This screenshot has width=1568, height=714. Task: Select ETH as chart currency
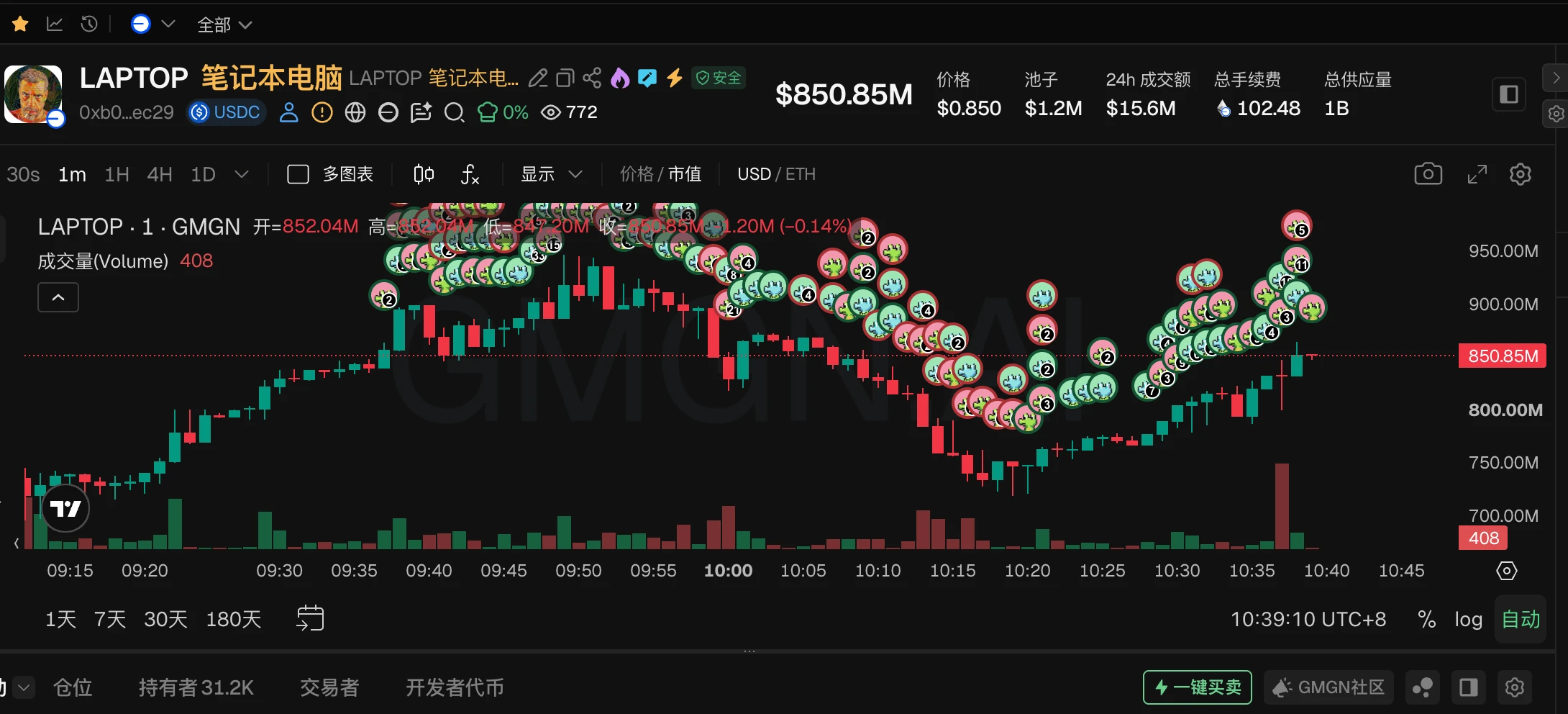click(801, 174)
